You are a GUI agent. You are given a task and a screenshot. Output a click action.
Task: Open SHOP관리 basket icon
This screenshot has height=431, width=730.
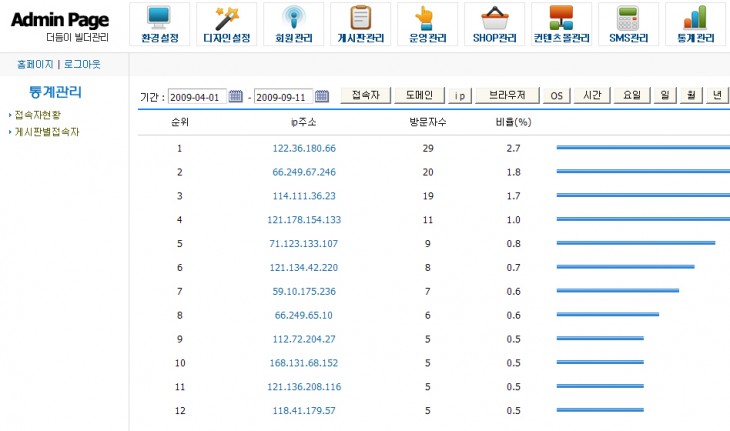pos(493,18)
